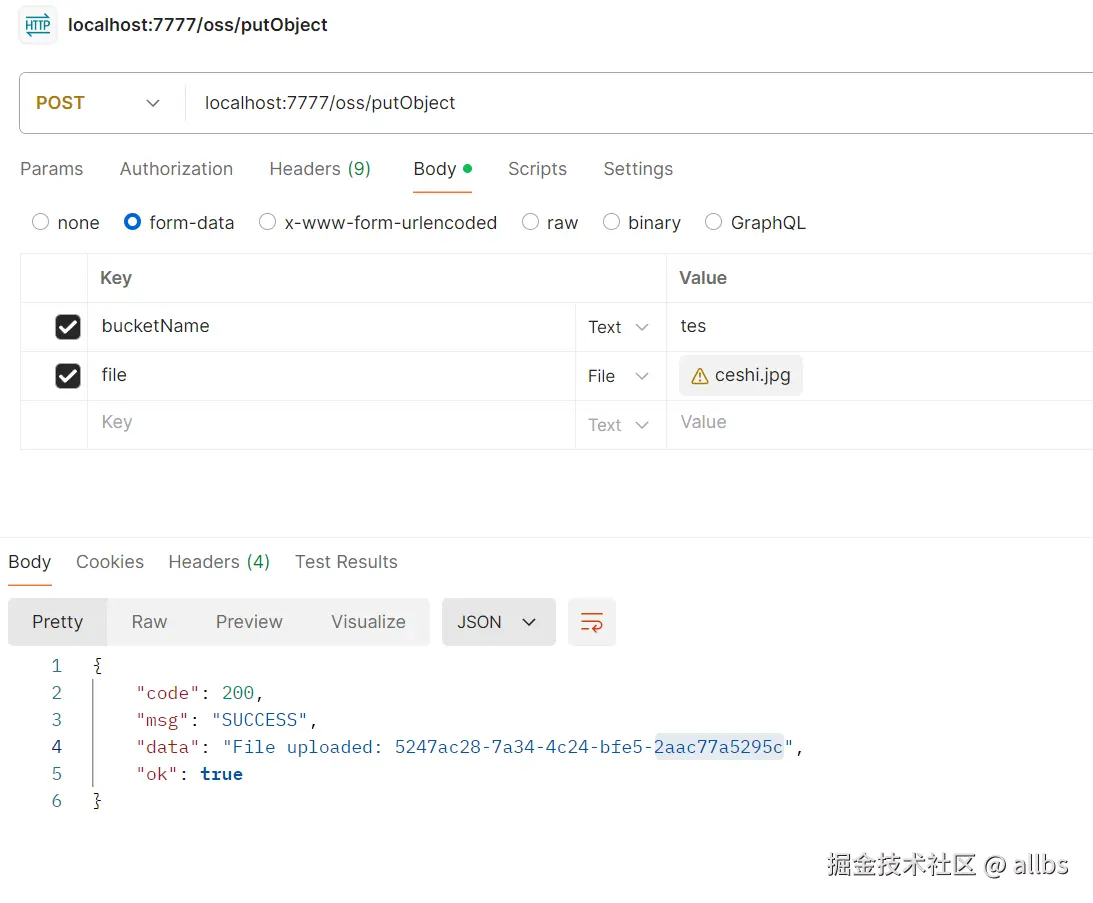Screen dimensions: 1093x903
Task: Uncheck the bucketName row checkbox
Action: 68,326
